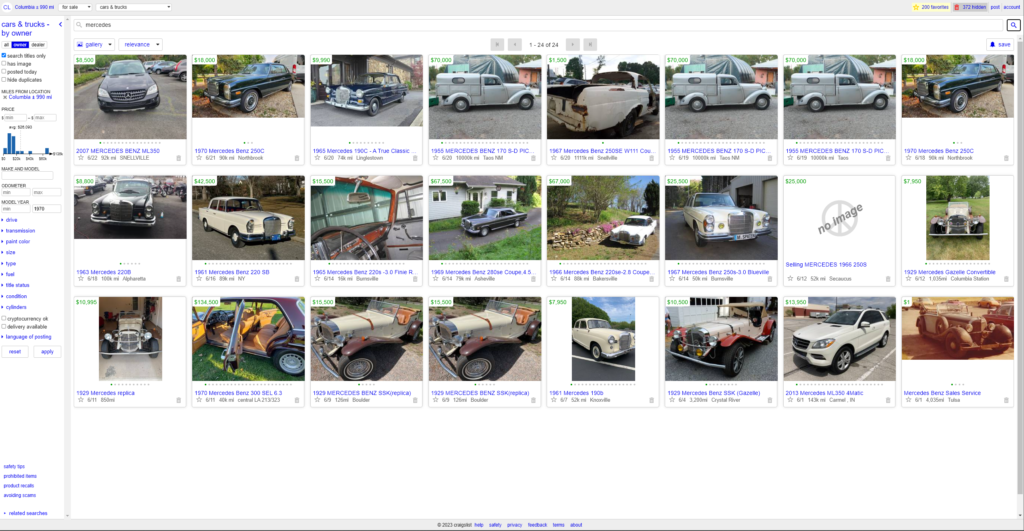Check the posted today filter

[x=4, y=72]
